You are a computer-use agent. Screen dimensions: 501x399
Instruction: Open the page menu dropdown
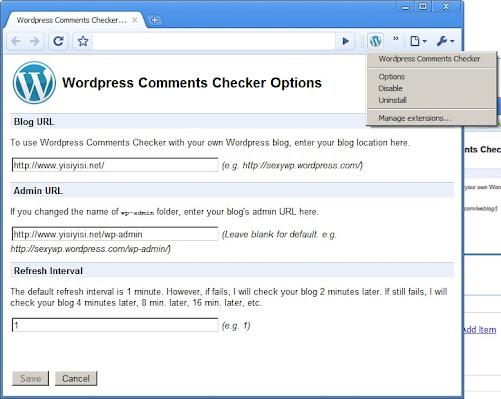tap(418, 41)
